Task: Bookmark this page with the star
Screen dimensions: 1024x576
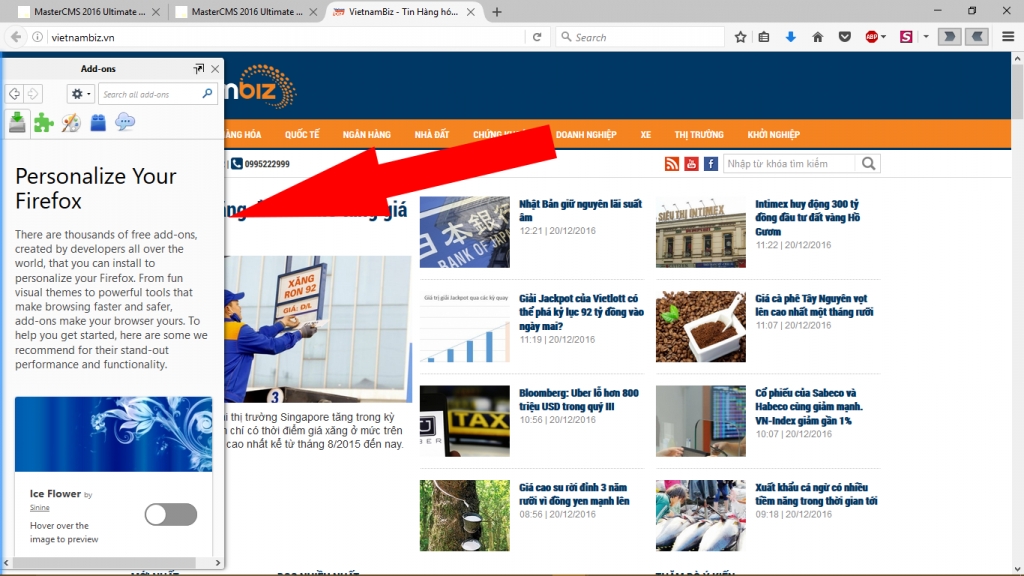Action: [x=740, y=37]
